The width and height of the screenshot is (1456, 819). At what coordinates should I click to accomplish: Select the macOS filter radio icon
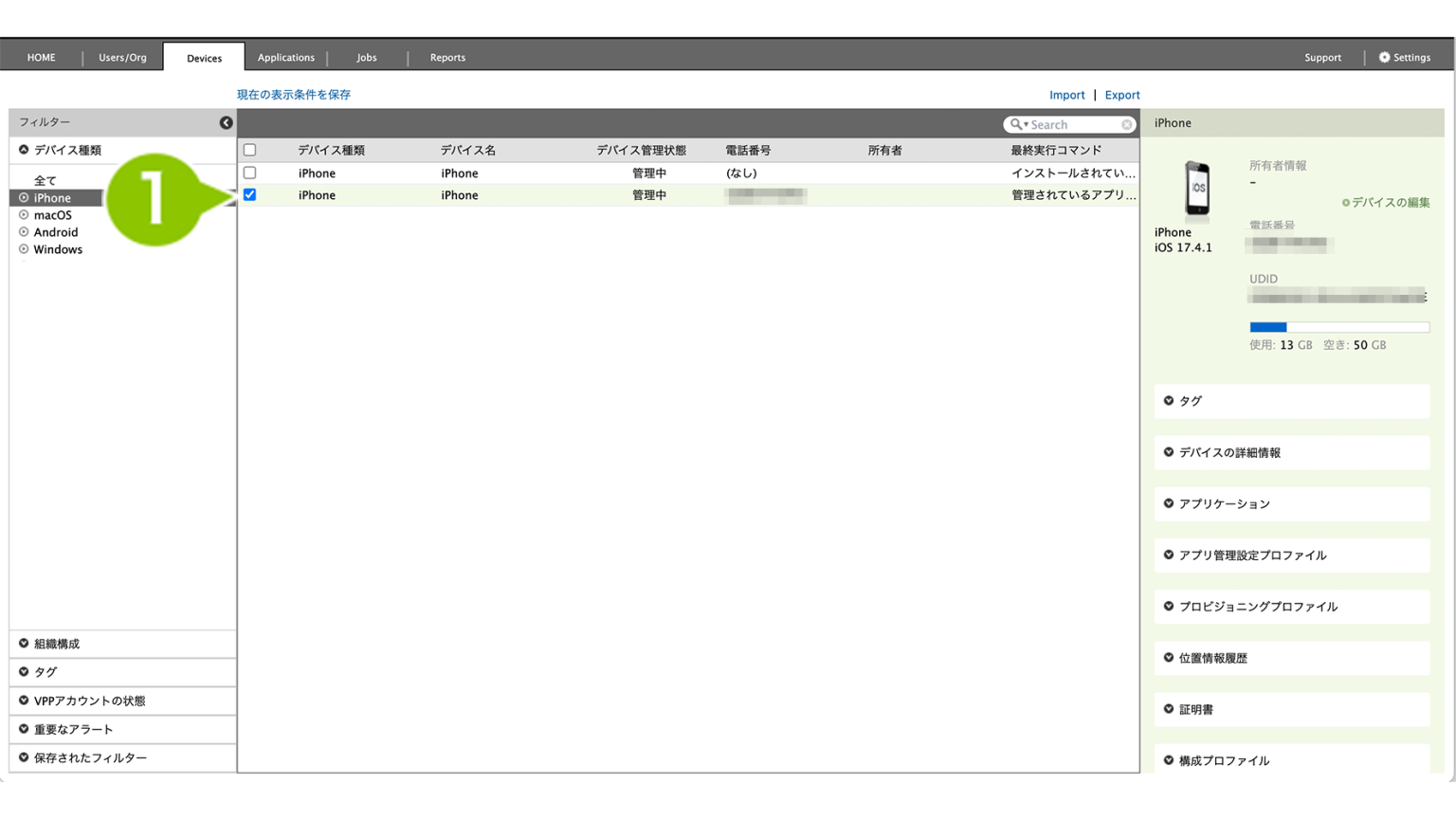24,215
